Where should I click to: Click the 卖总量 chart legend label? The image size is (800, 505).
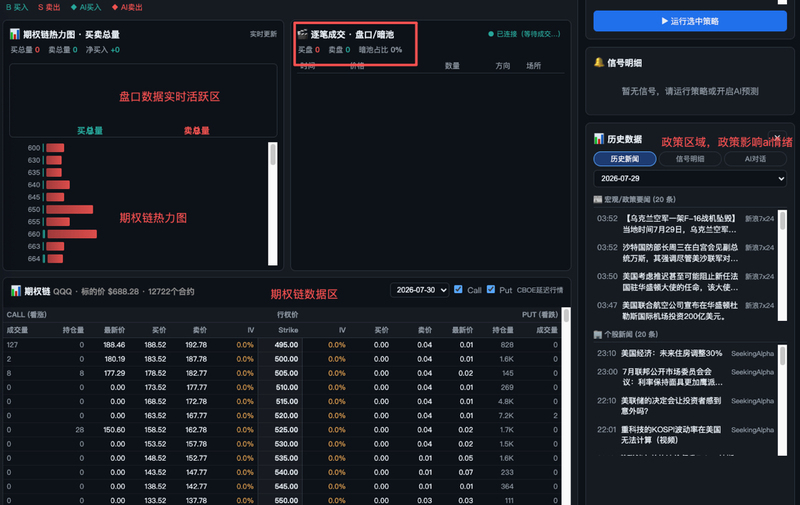(196, 131)
